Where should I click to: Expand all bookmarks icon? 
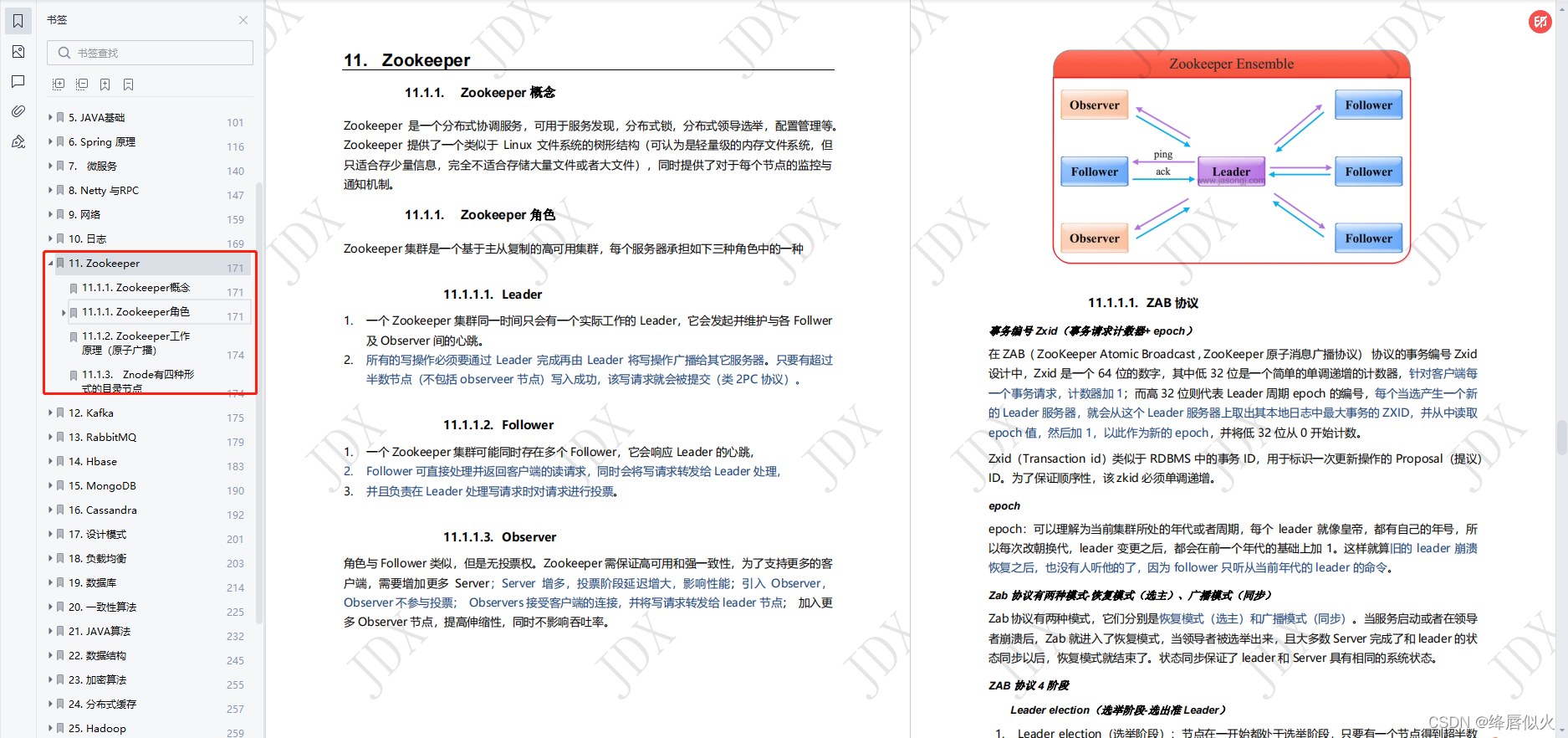click(59, 85)
